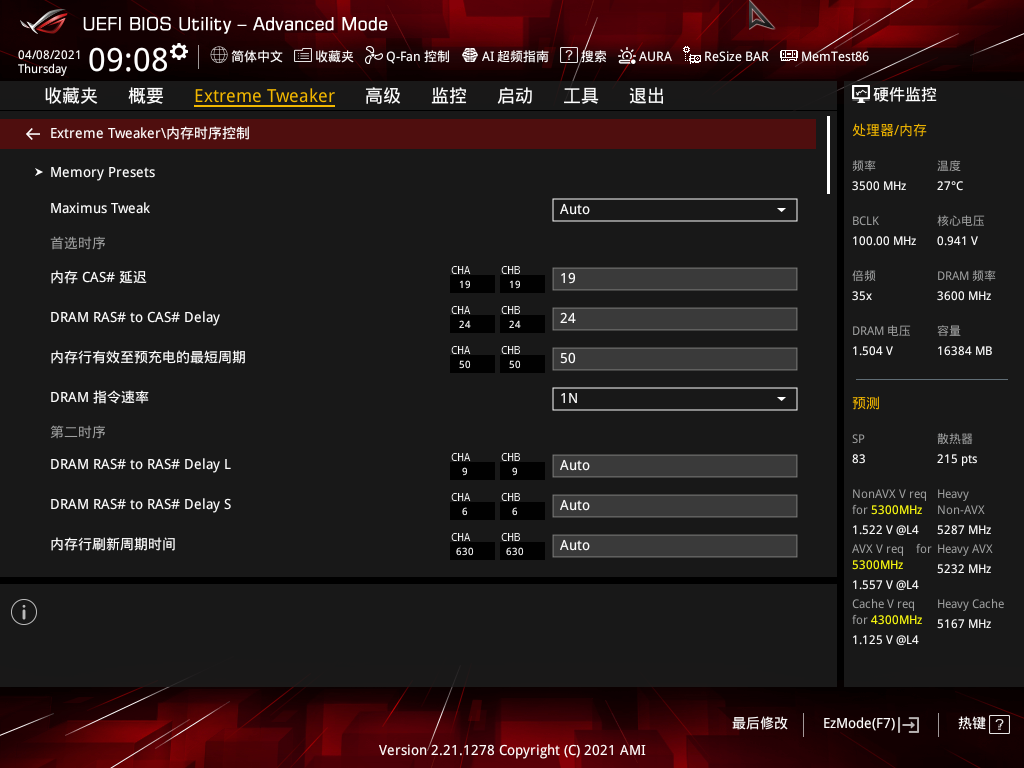Image resolution: width=1024 pixels, height=768 pixels.
Task: Click the back arrow in the breadcrumb bar
Action: pos(33,133)
